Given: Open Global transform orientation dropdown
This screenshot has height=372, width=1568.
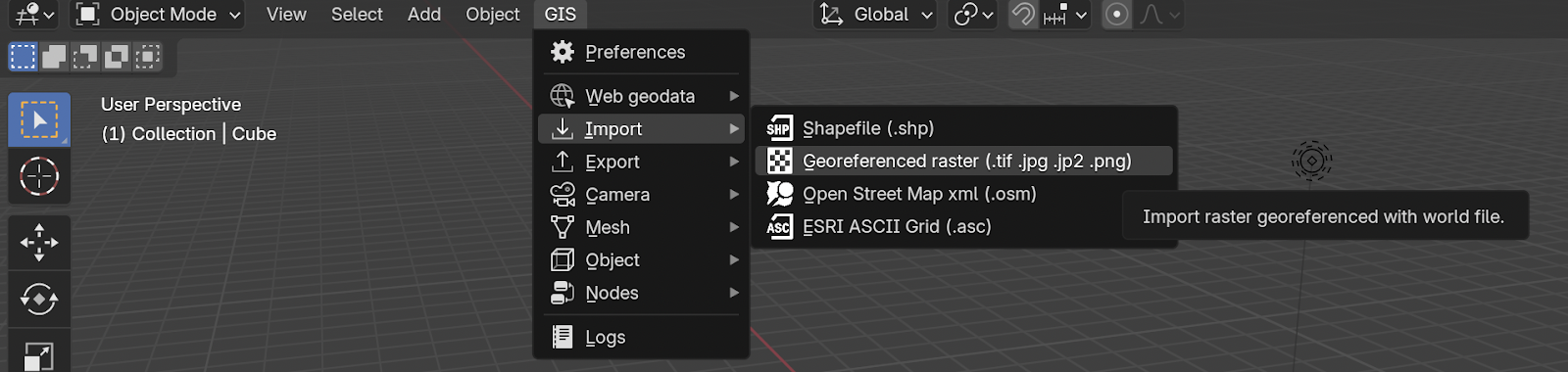Looking at the screenshot, I should pos(876,15).
